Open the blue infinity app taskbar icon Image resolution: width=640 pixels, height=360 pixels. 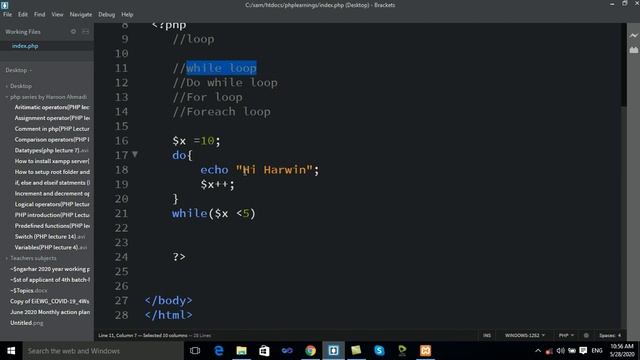pyautogui.click(x=287, y=351)
